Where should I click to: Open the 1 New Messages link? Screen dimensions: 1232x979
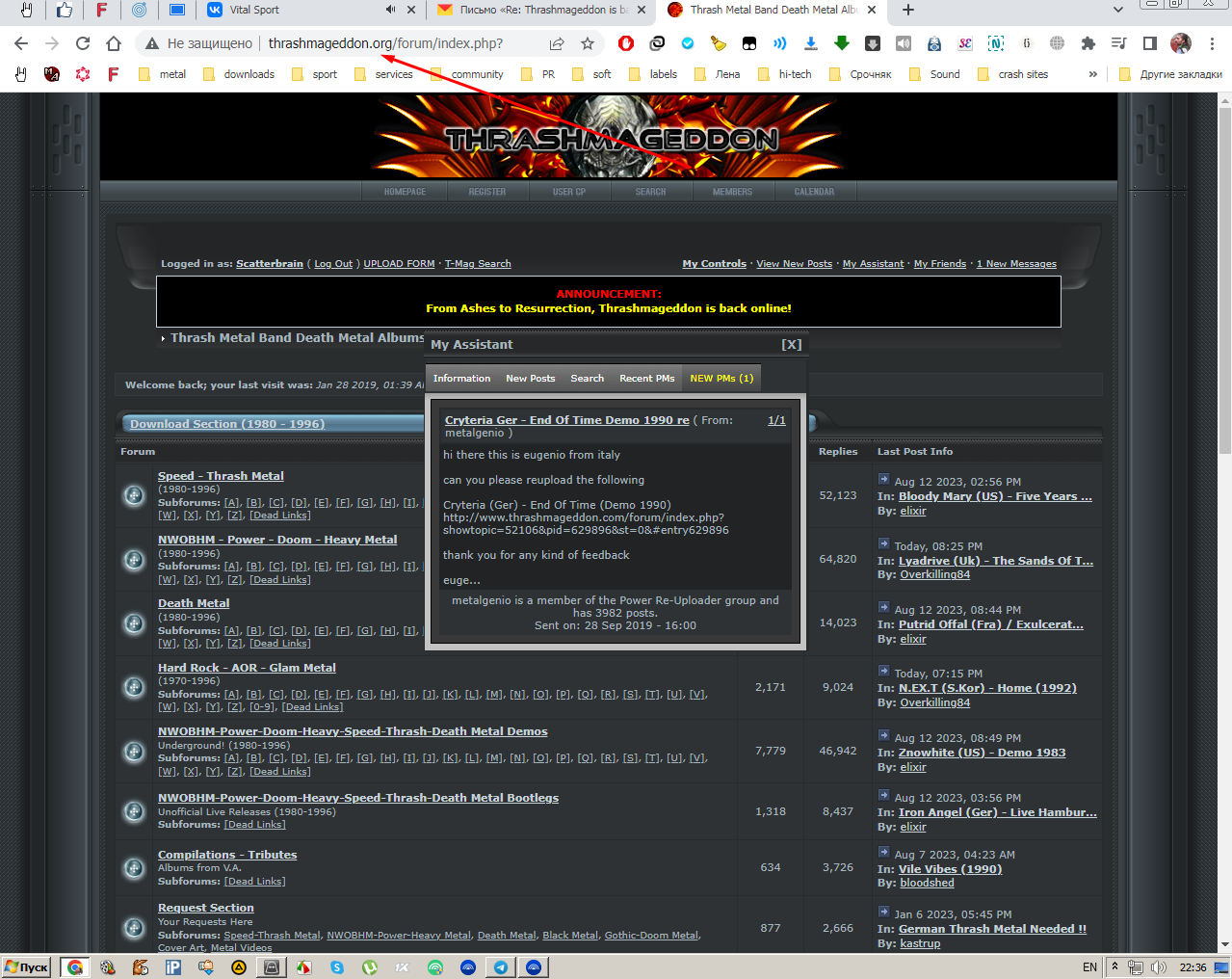coord(1016,264)
